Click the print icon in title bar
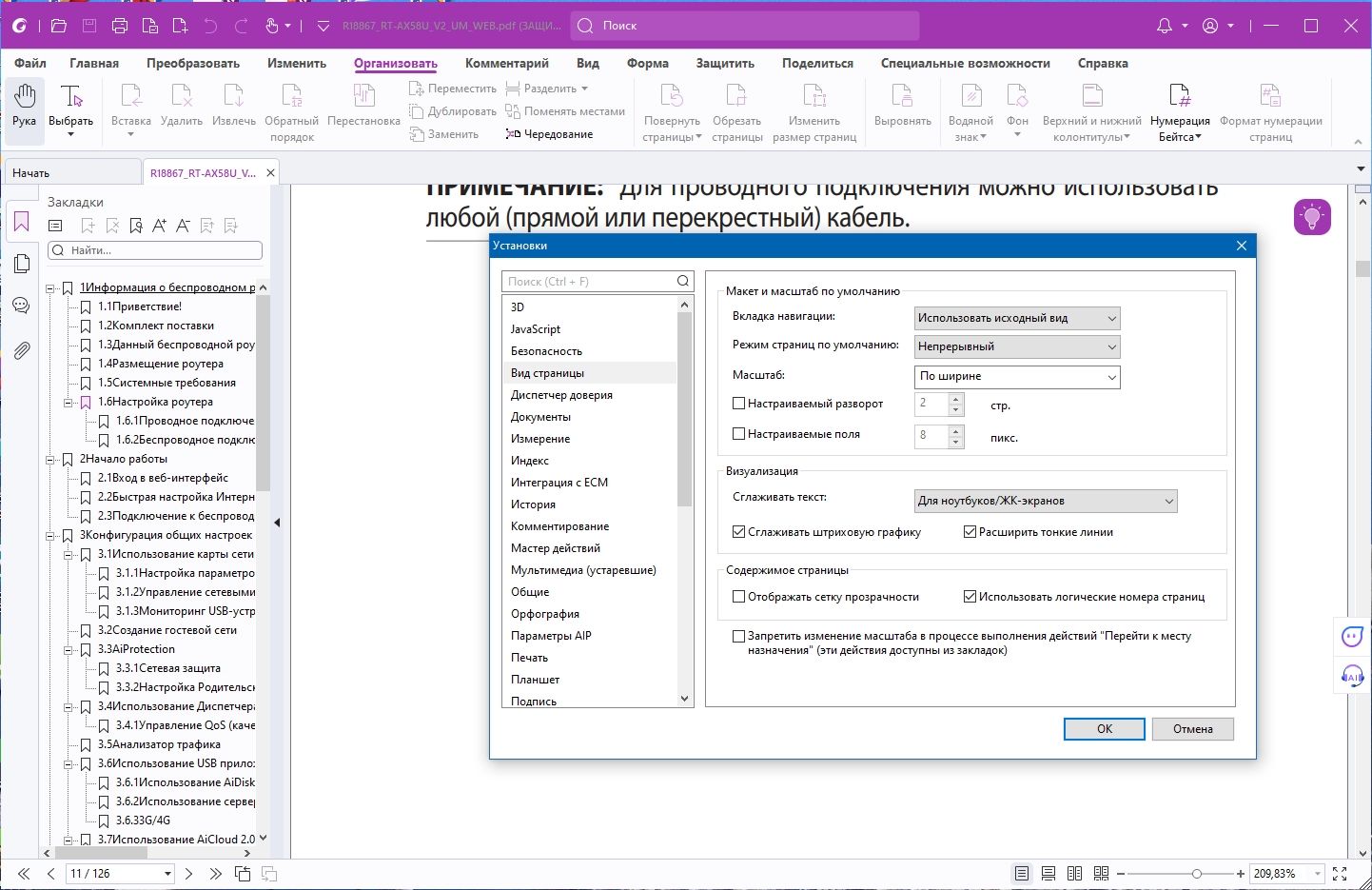 120,26
